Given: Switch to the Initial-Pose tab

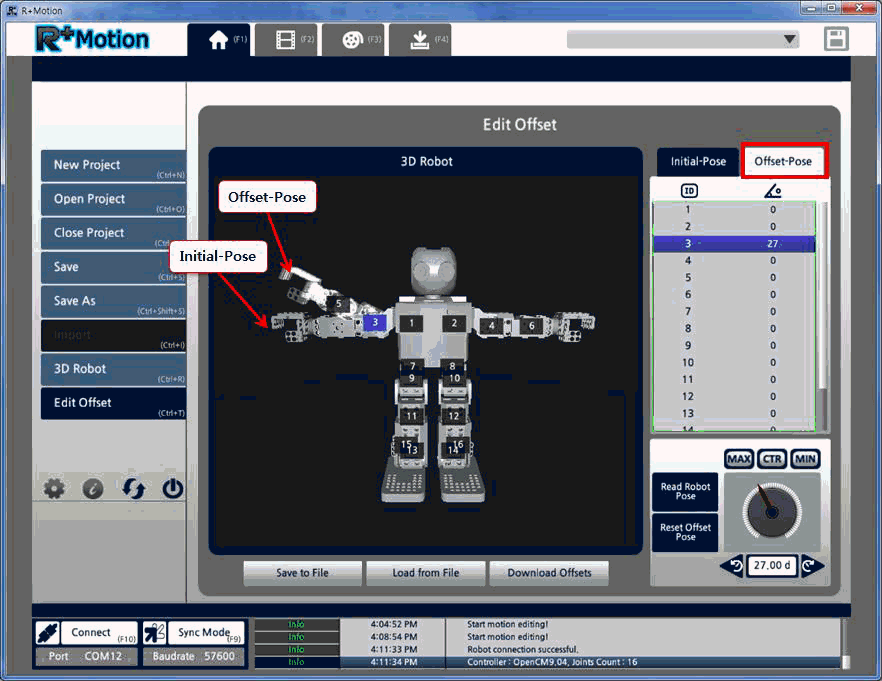Looking at the screenshot, I should (x=698, y=162).
